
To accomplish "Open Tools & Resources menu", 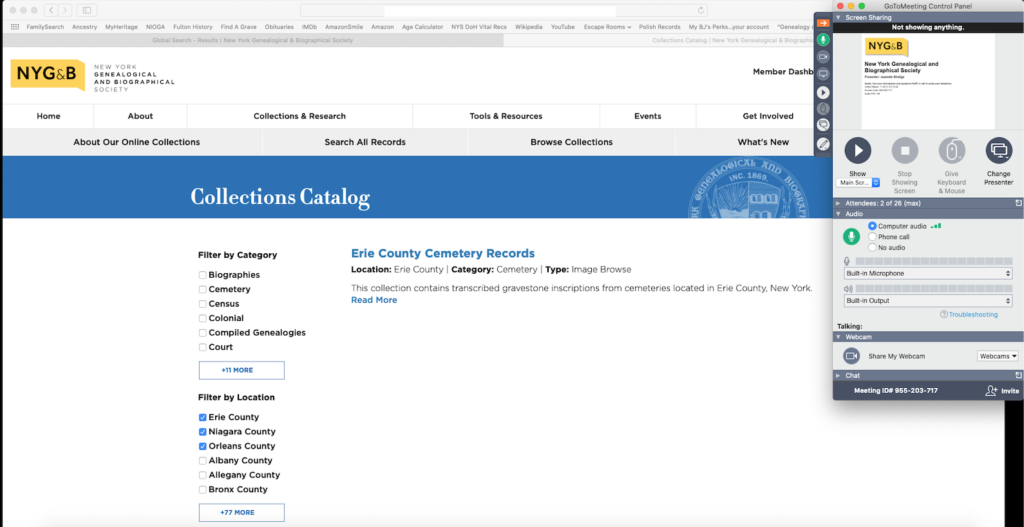I will pyautogui.click(x=506, y=116).
